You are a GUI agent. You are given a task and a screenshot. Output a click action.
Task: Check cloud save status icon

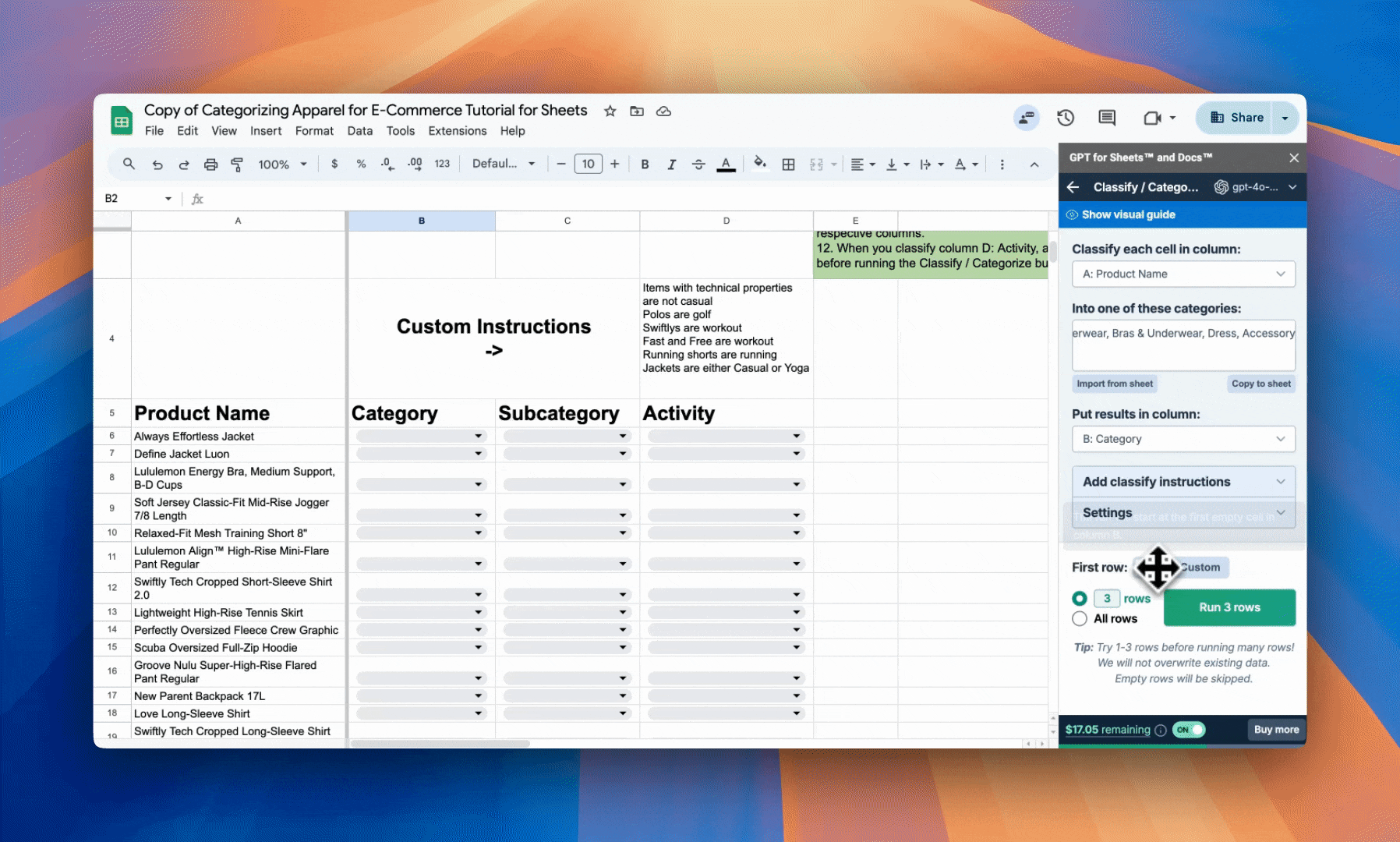663,111
